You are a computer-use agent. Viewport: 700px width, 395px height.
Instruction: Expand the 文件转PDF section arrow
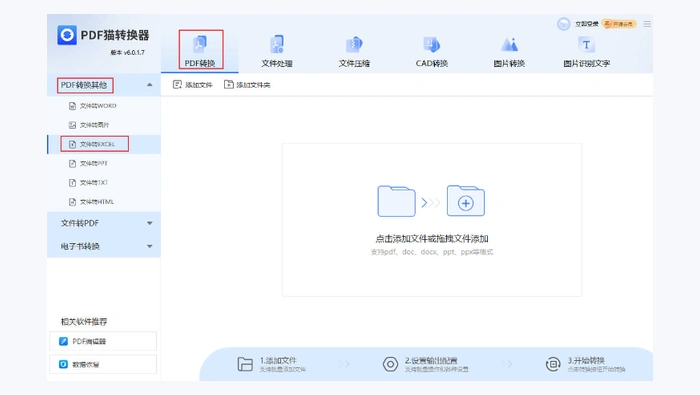150,223
